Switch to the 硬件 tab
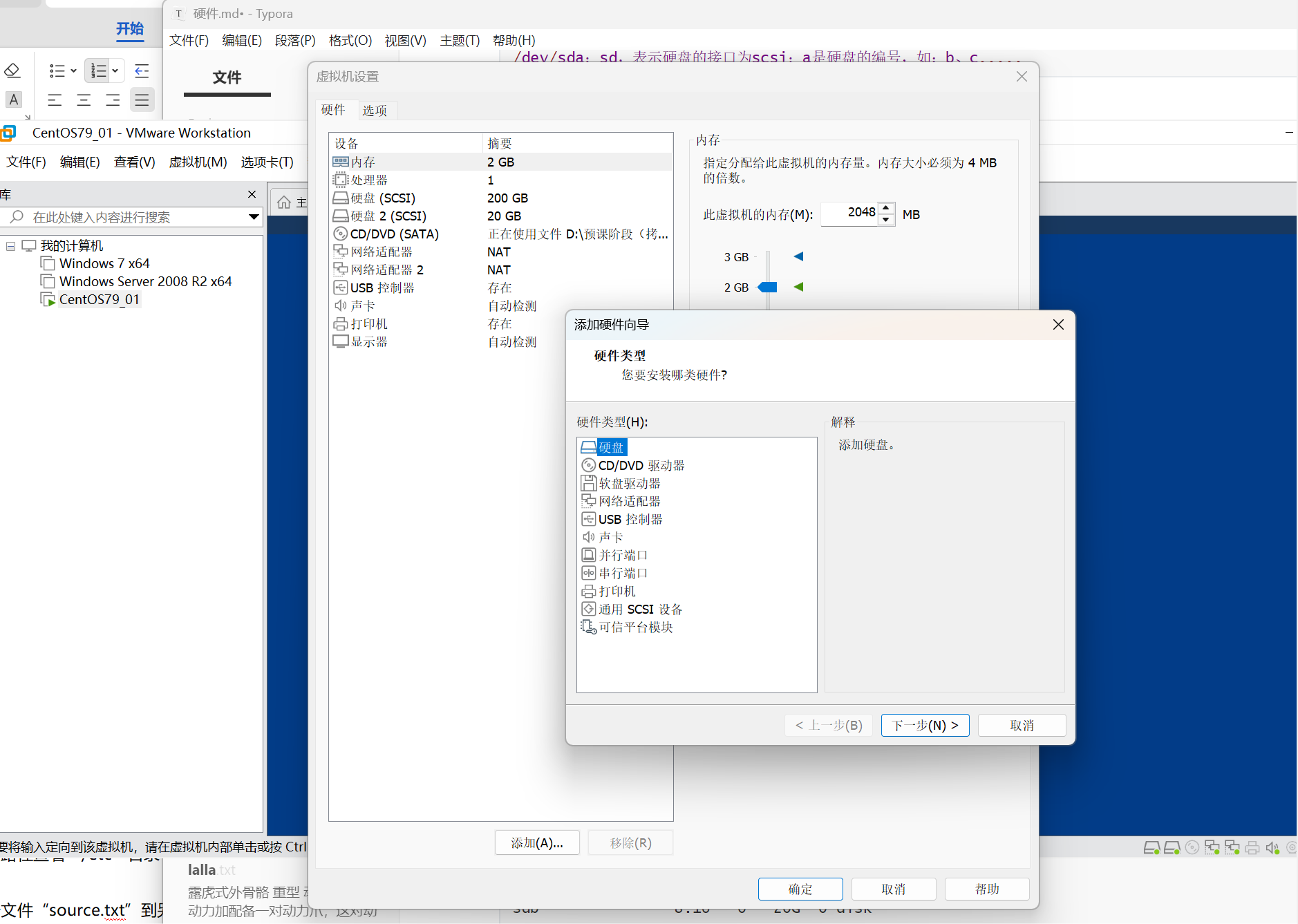Viewport: 1298px width, 924px height. (x=333, y=109)
